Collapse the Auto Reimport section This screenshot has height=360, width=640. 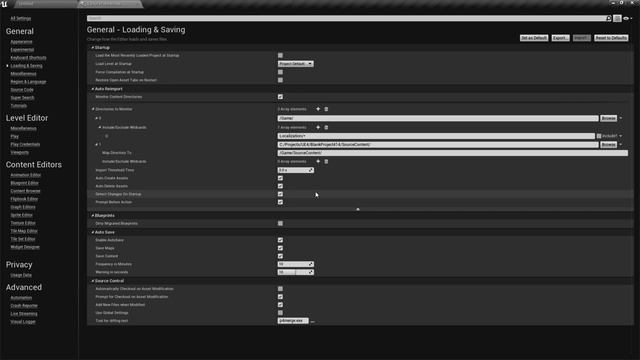(x=93, y=89)
